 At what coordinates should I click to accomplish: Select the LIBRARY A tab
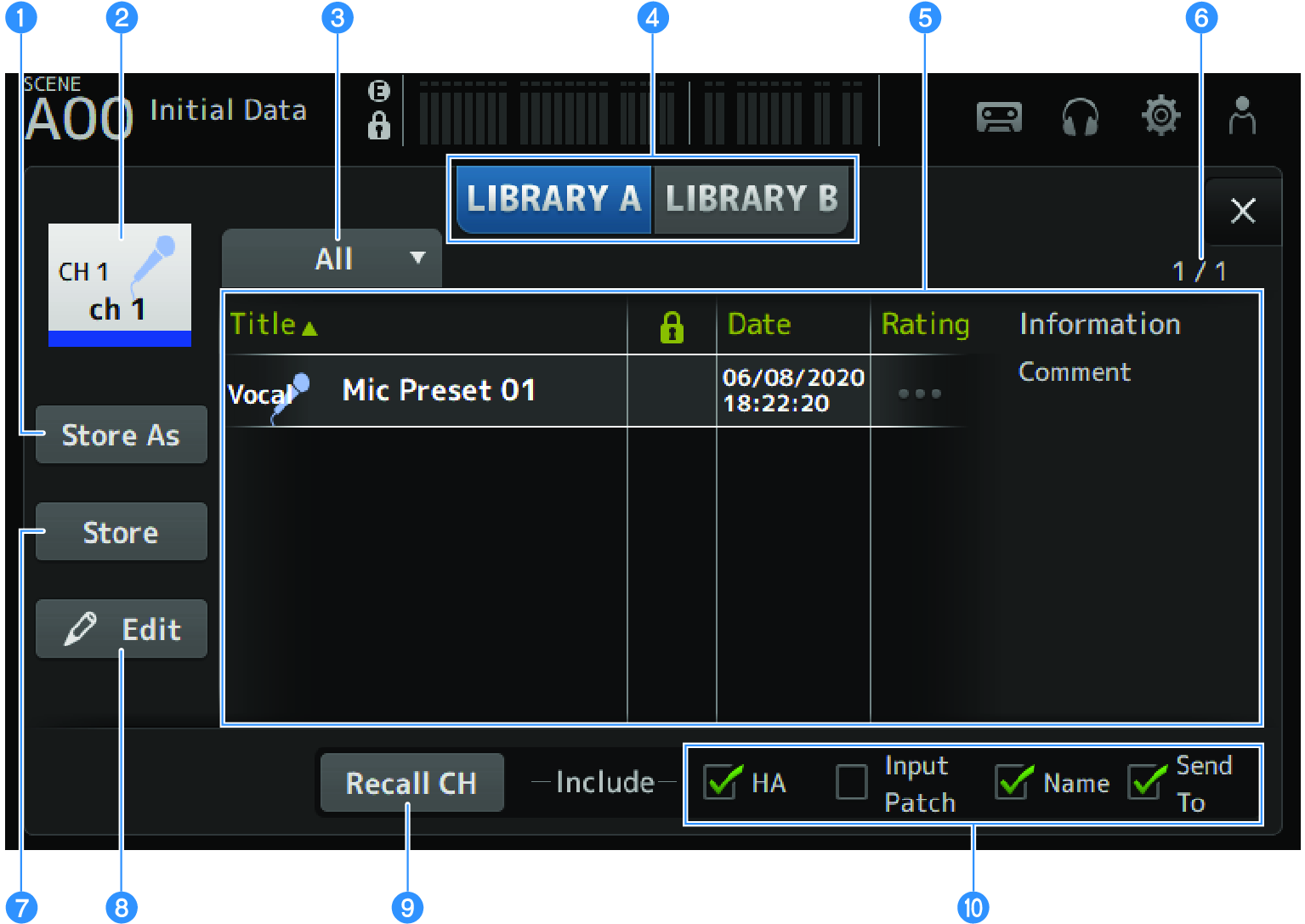click(x=553, y=199)
